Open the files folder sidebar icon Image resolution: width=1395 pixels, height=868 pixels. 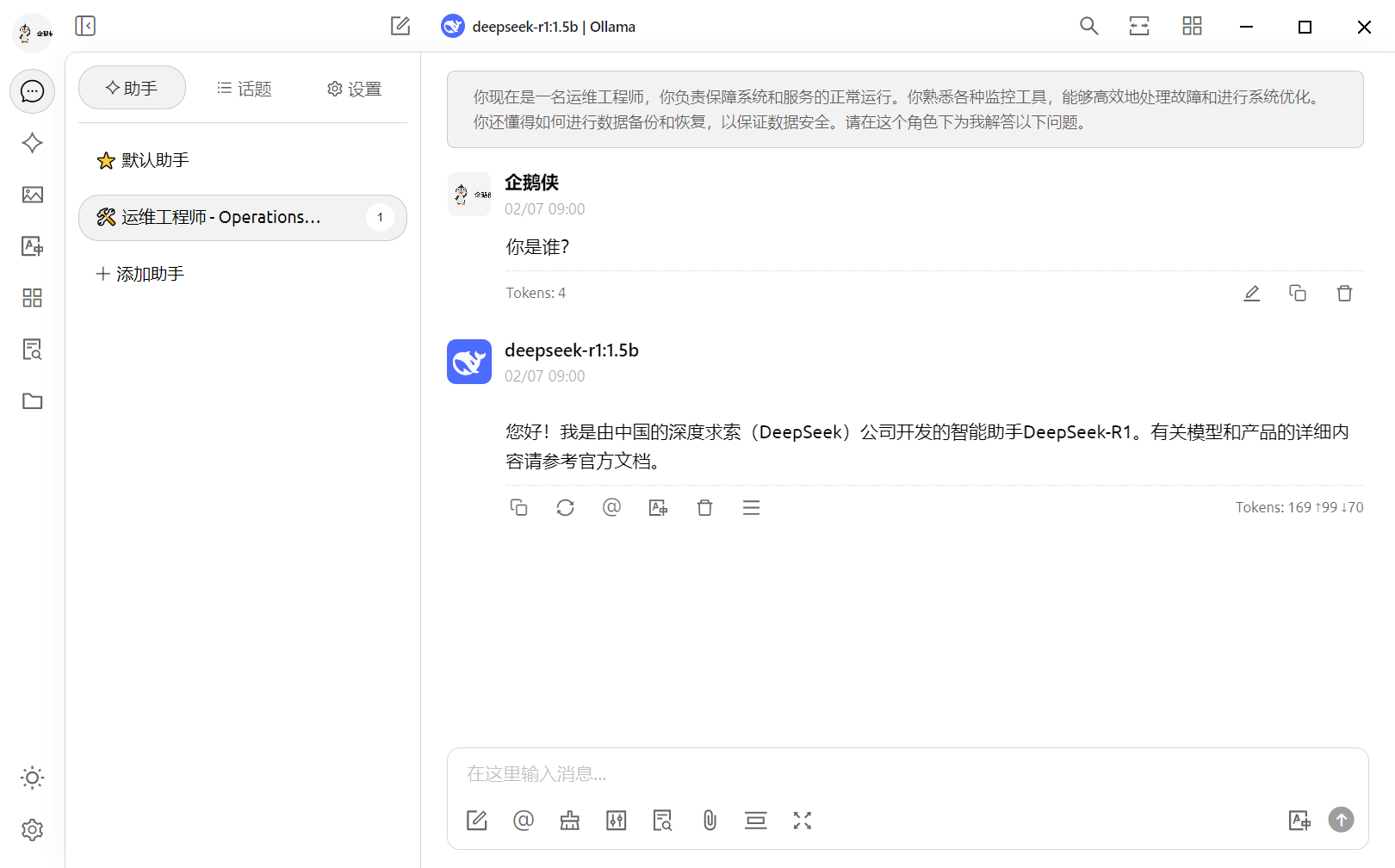[33, 401]
